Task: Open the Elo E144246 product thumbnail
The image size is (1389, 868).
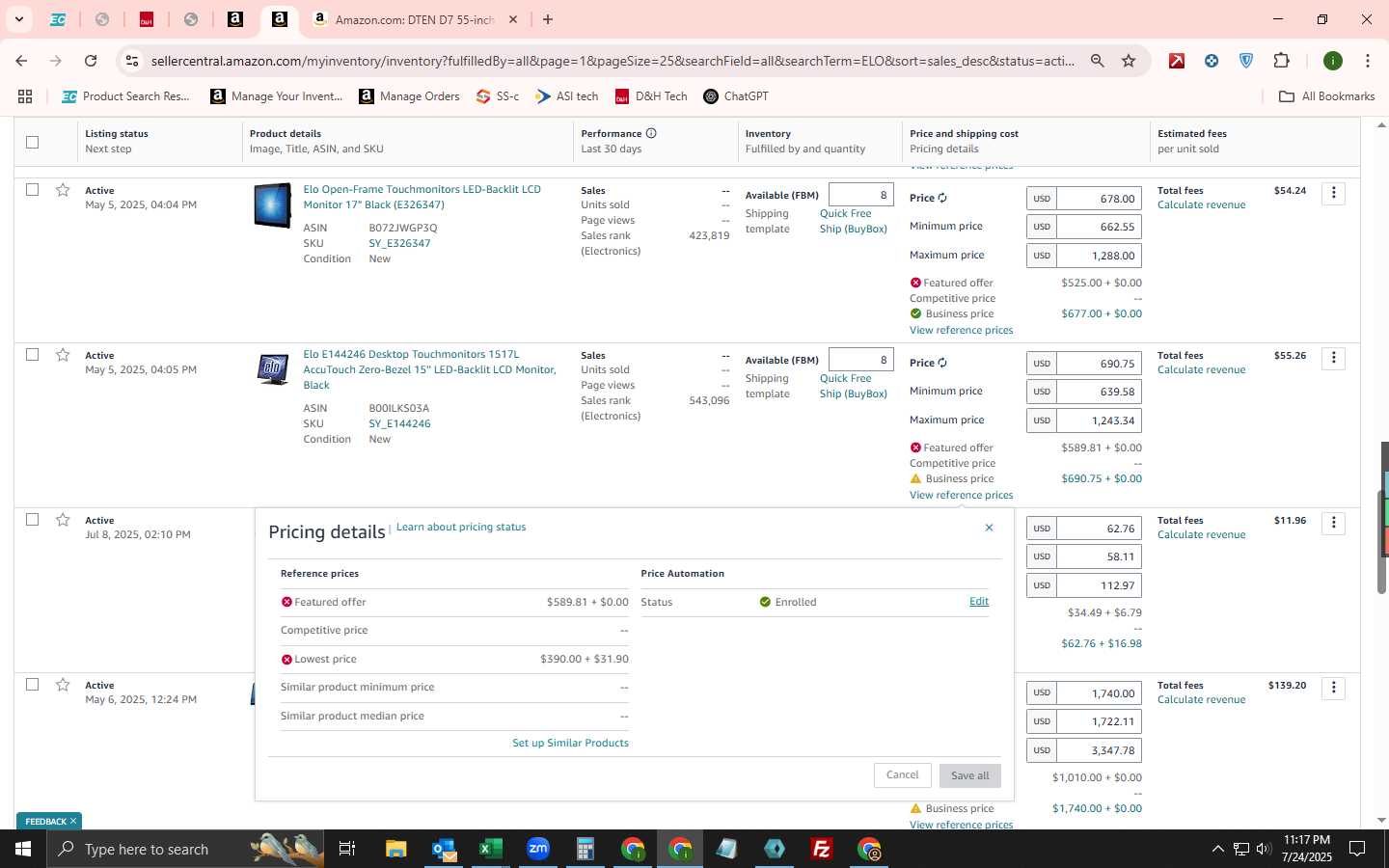Action: tap(273, 369)
